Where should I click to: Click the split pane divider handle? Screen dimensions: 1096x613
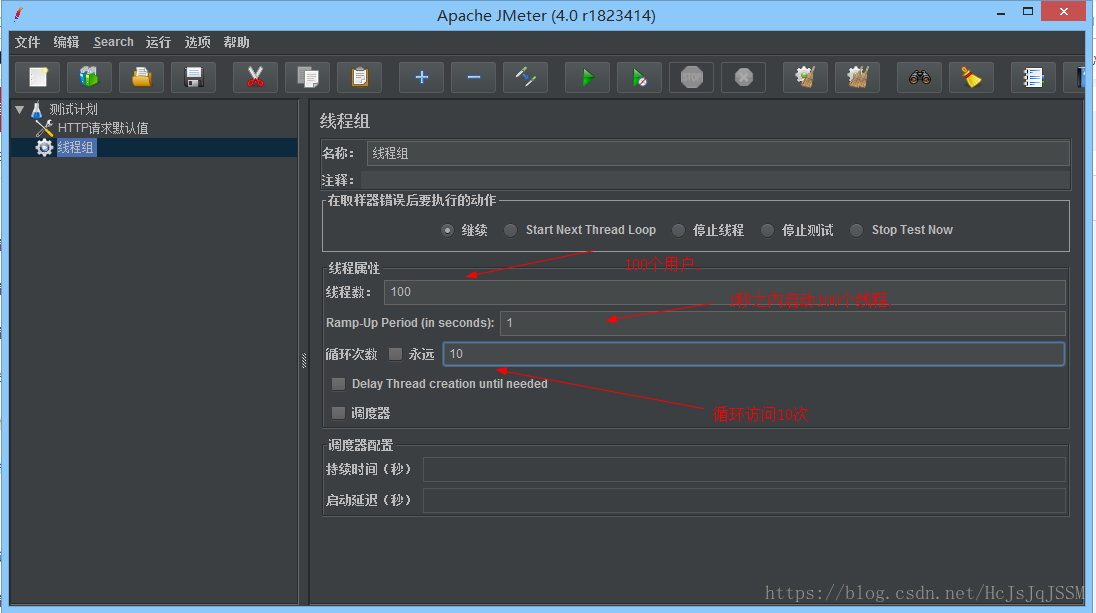point(304,360)
